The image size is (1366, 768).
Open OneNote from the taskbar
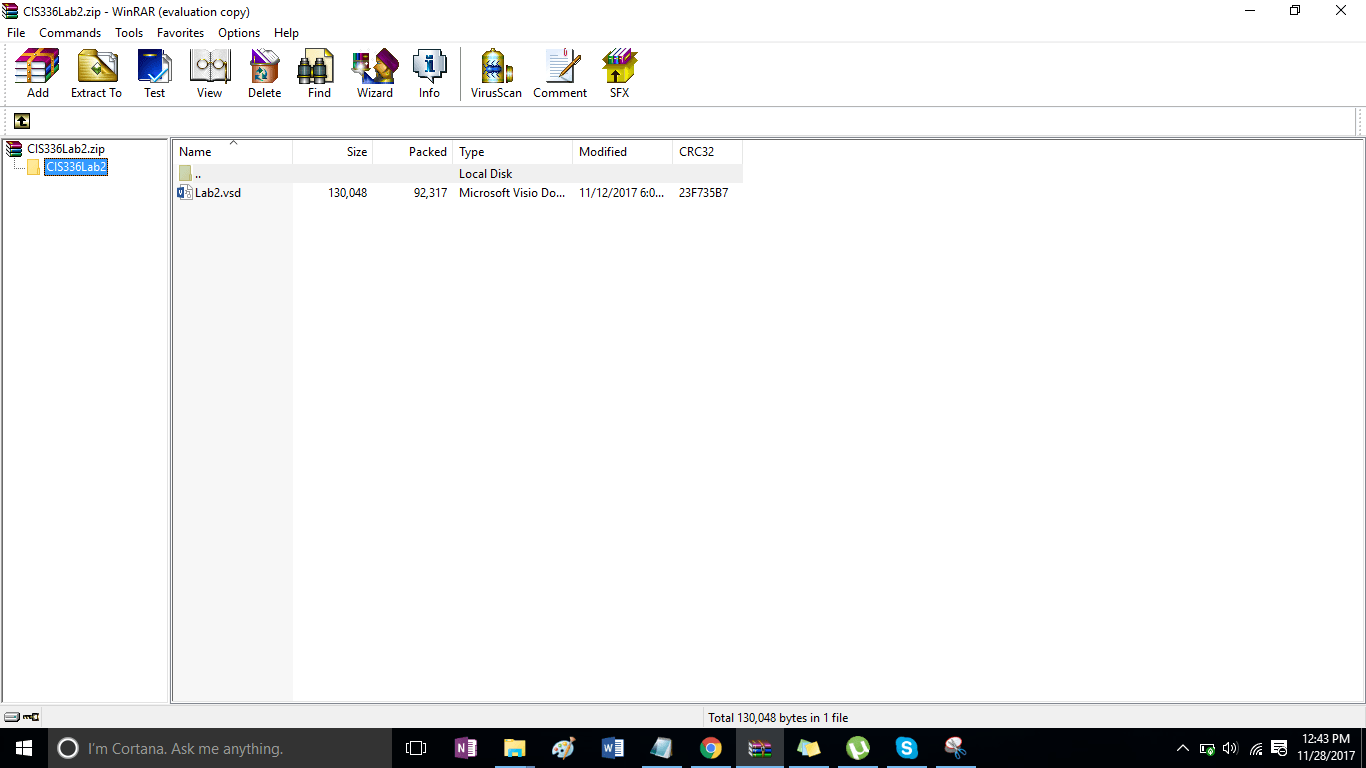(466, 748)
